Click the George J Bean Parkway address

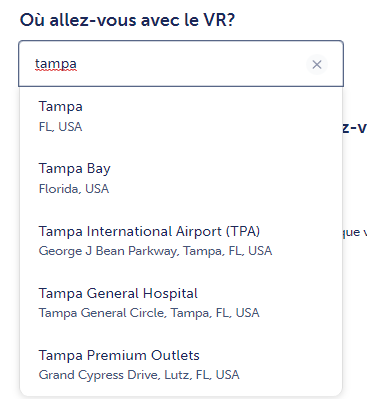point(155,251)
